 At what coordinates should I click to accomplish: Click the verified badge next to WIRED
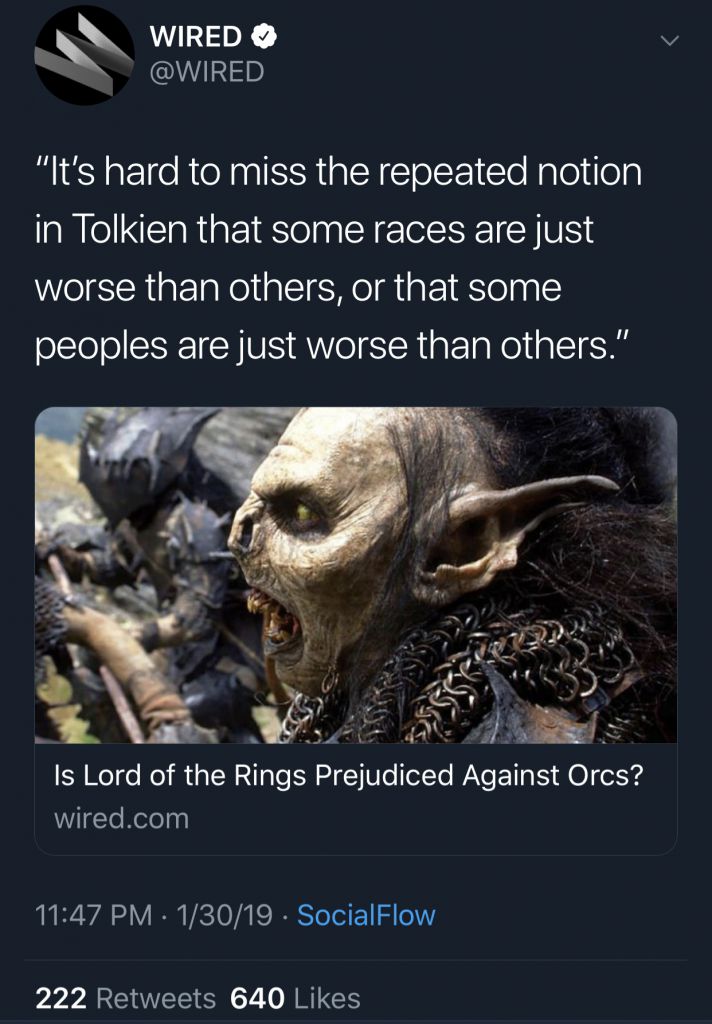(265, 37)
